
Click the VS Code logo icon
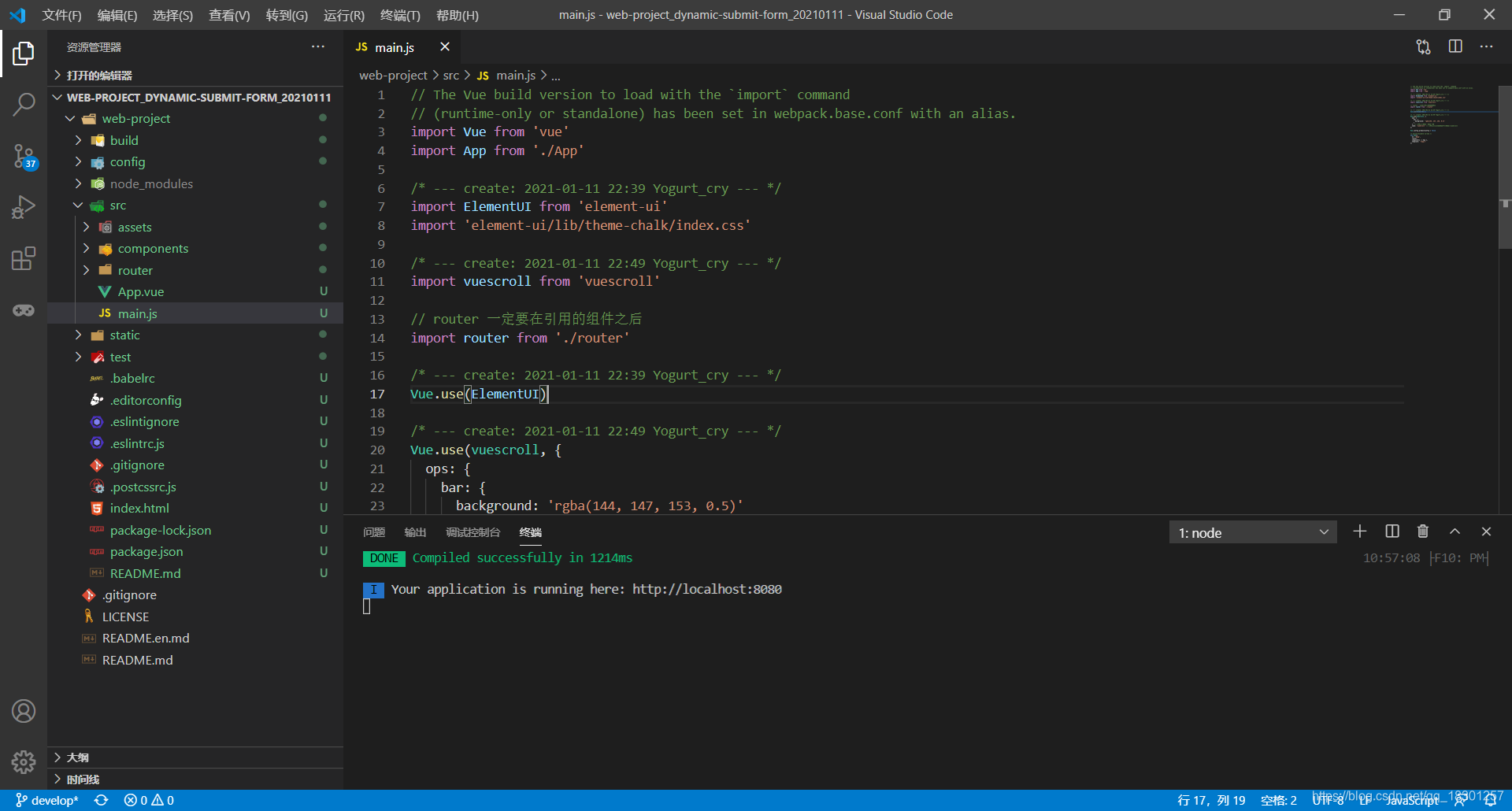point(17,15)
